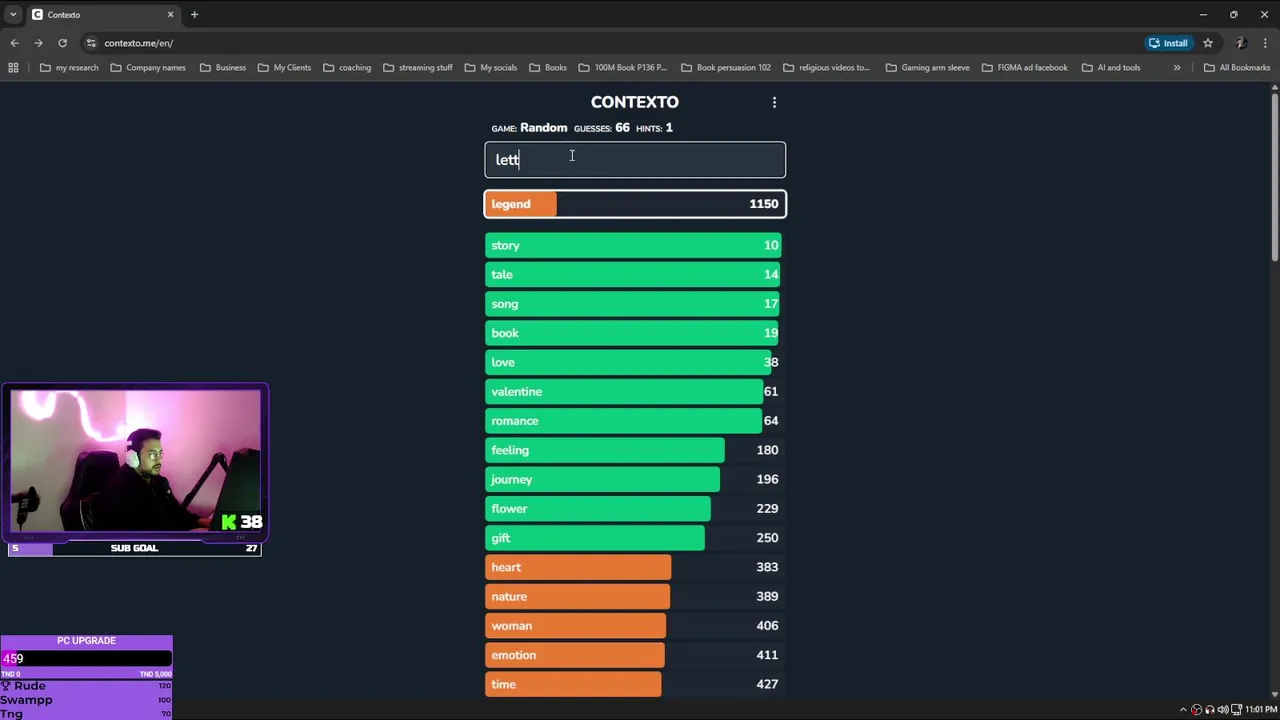This screenshot has height=720, width=1280.
Task: Expand the tab search dropdown arrow
Action: (13, 15)
